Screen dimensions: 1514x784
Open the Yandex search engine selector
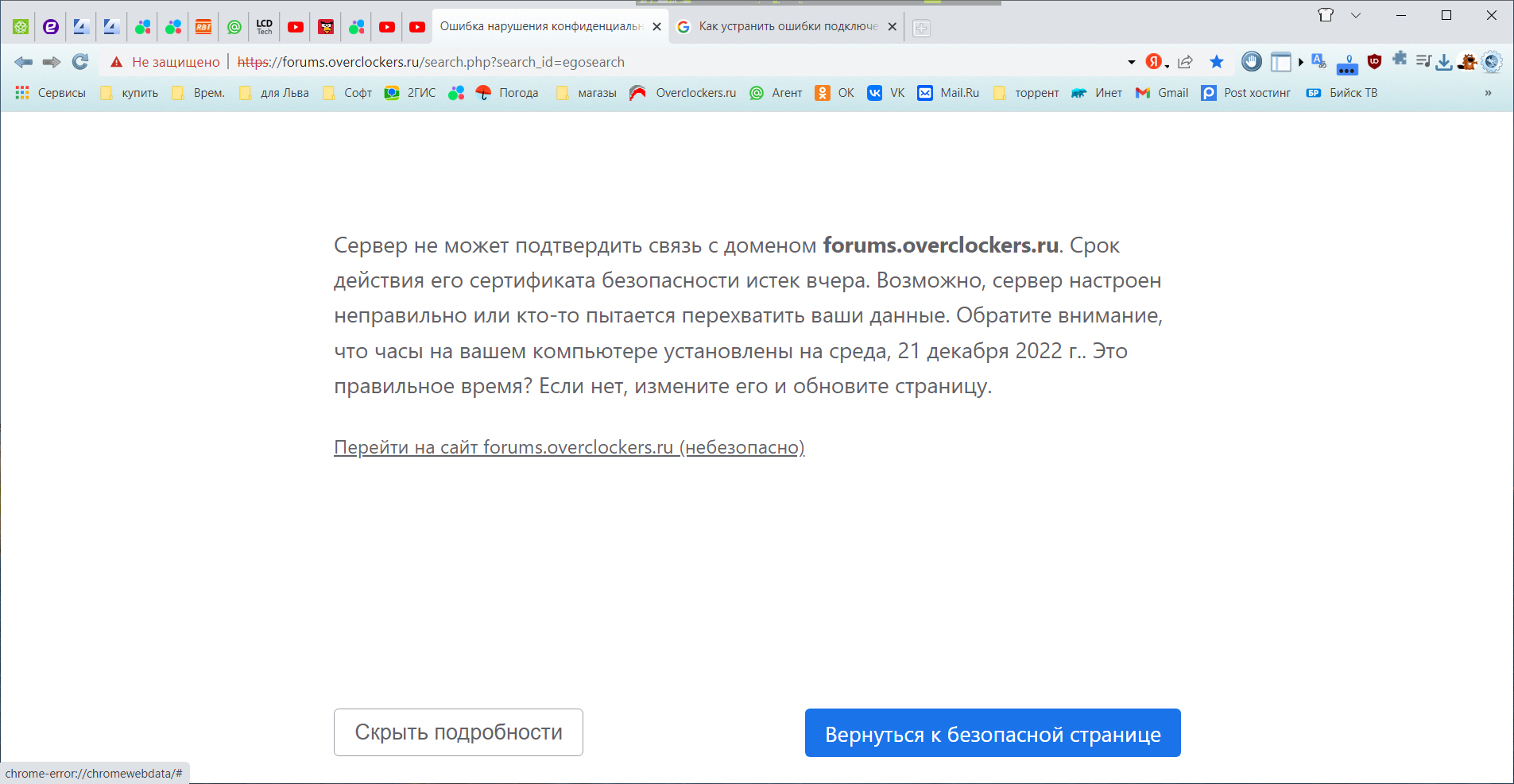click(1157, 62)
